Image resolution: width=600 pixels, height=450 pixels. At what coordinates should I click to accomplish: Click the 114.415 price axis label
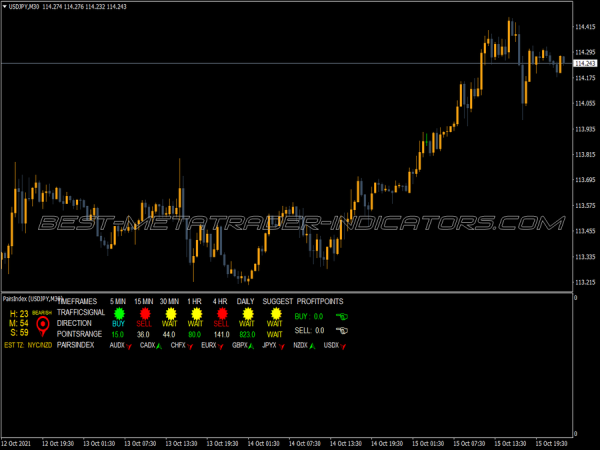585,27
